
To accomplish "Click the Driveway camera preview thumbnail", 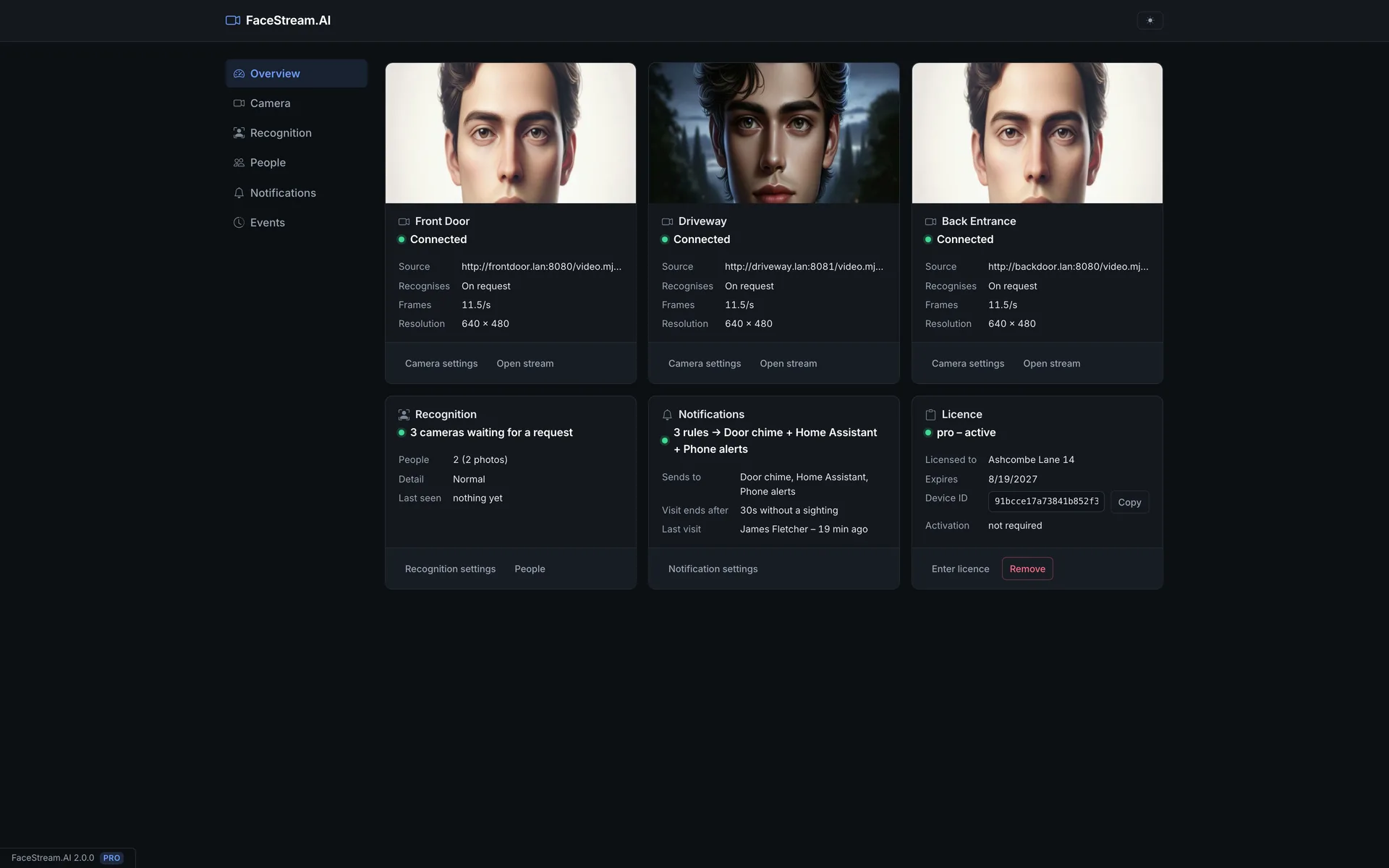I will click(774, 133).
